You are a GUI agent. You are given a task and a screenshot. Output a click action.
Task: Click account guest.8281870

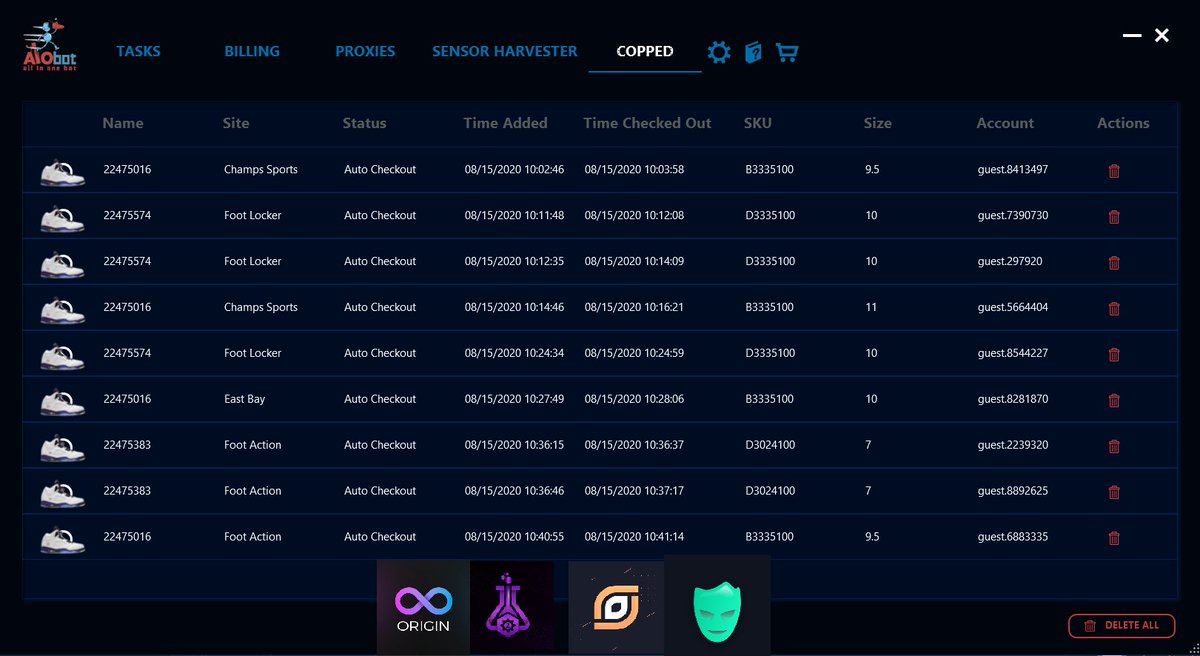pyautogui.click(x=1013, y=399)
